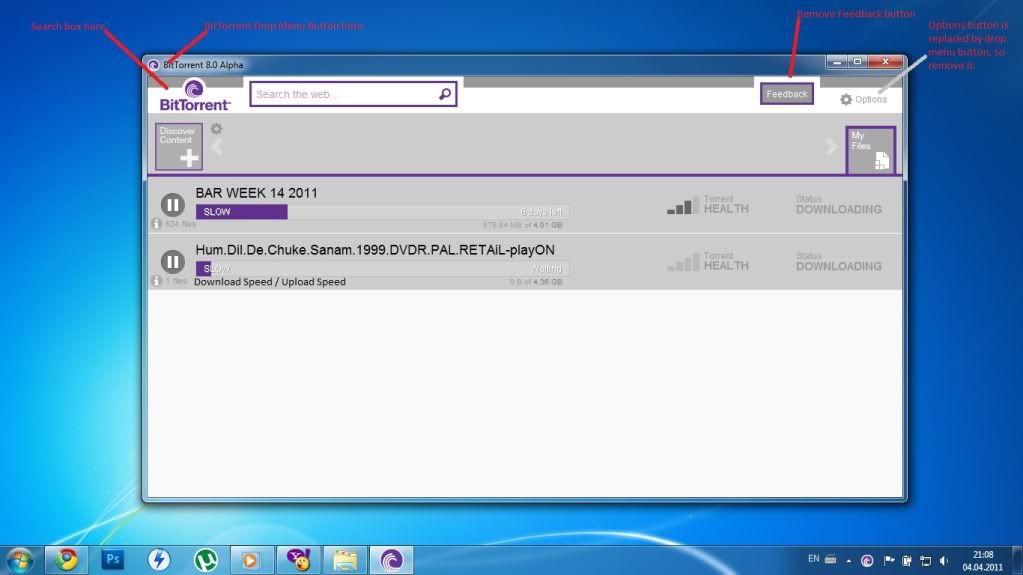Focus the Search the web field
Image resolution: width=1023 pixels, height=575 pixels.
[353, 94]
